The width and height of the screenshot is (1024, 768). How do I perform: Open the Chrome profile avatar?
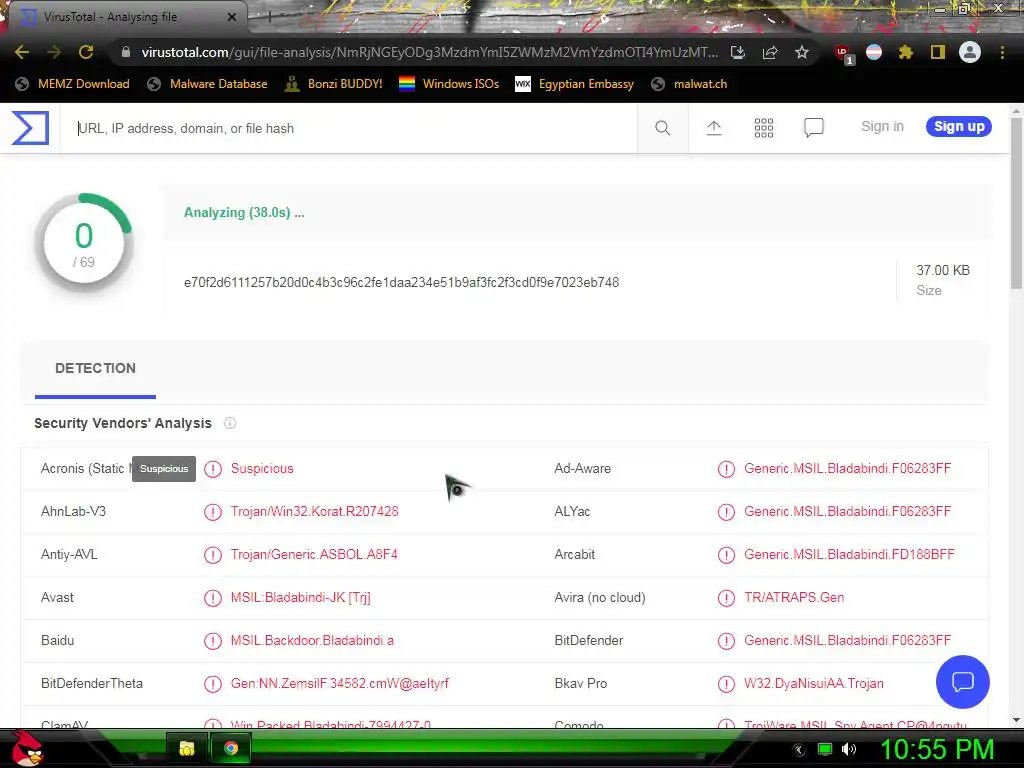pos(970,52)
